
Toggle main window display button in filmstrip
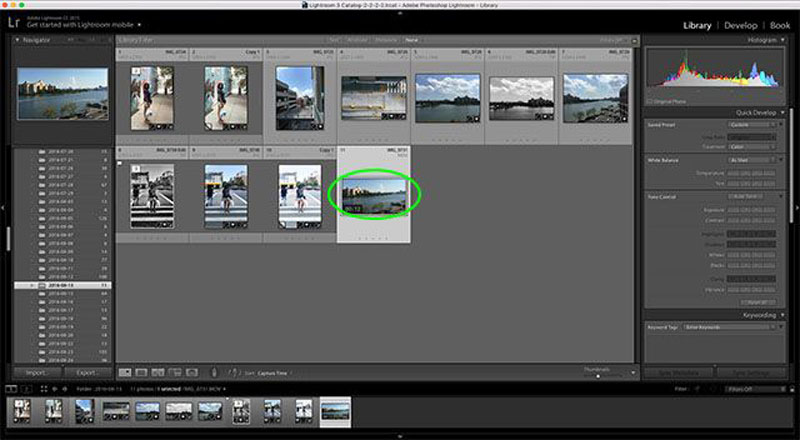click(x=10, y=388)
